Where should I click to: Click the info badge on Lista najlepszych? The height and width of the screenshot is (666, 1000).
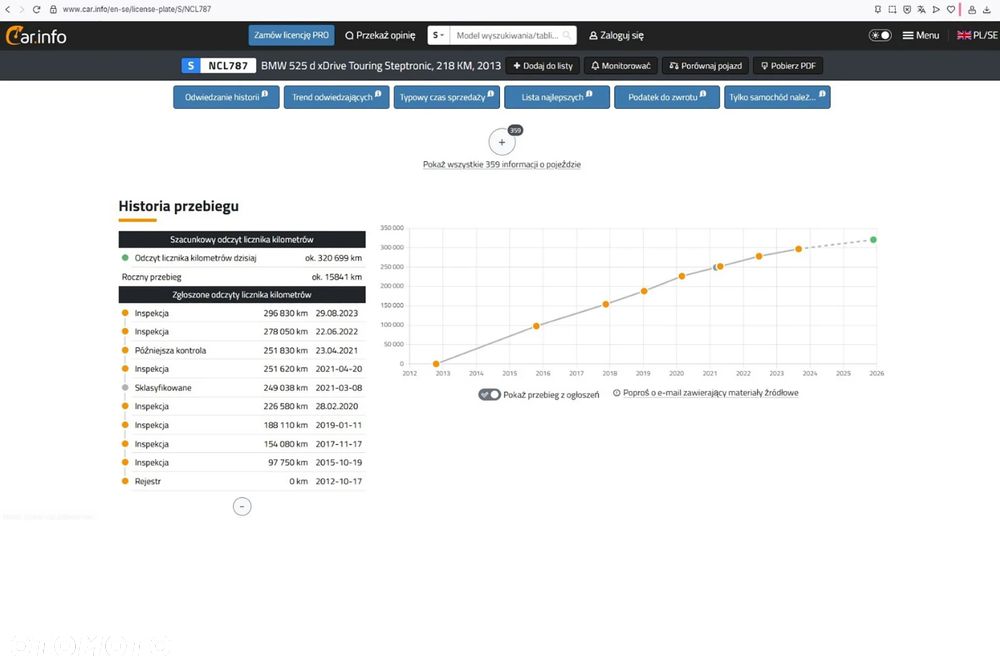[589, 94]
